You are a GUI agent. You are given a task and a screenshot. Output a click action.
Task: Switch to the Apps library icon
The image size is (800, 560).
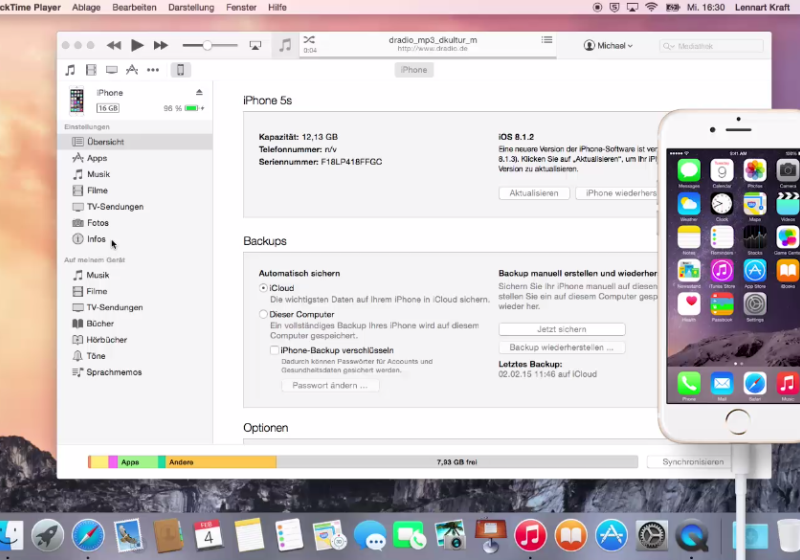pyautogui.click(x=132, y=70)
